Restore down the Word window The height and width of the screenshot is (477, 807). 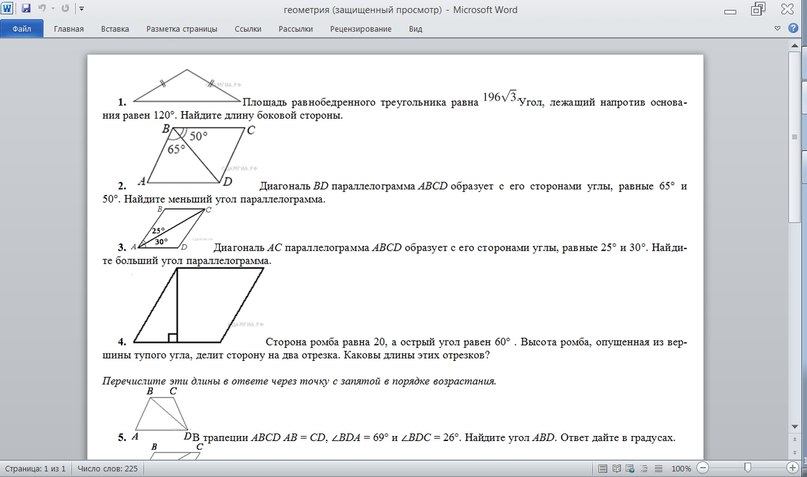(758, 9)
